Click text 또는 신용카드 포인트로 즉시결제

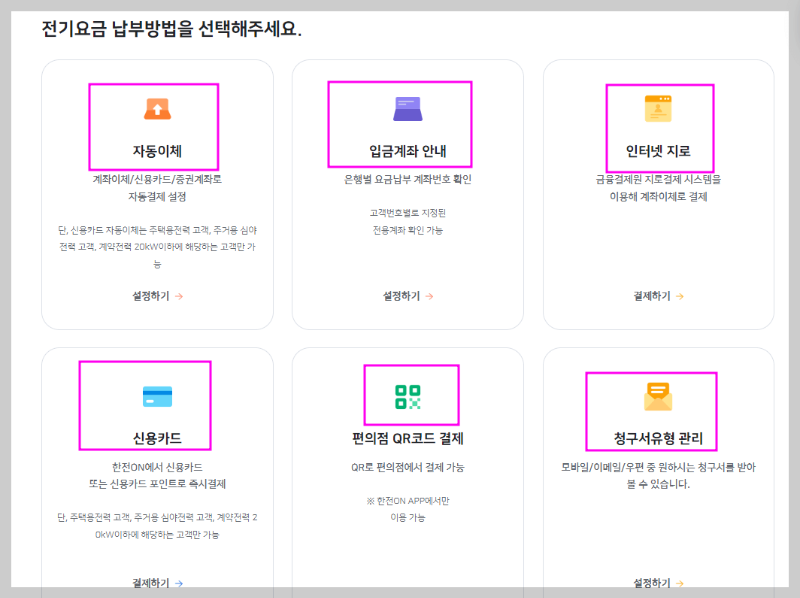pos(157,484)
